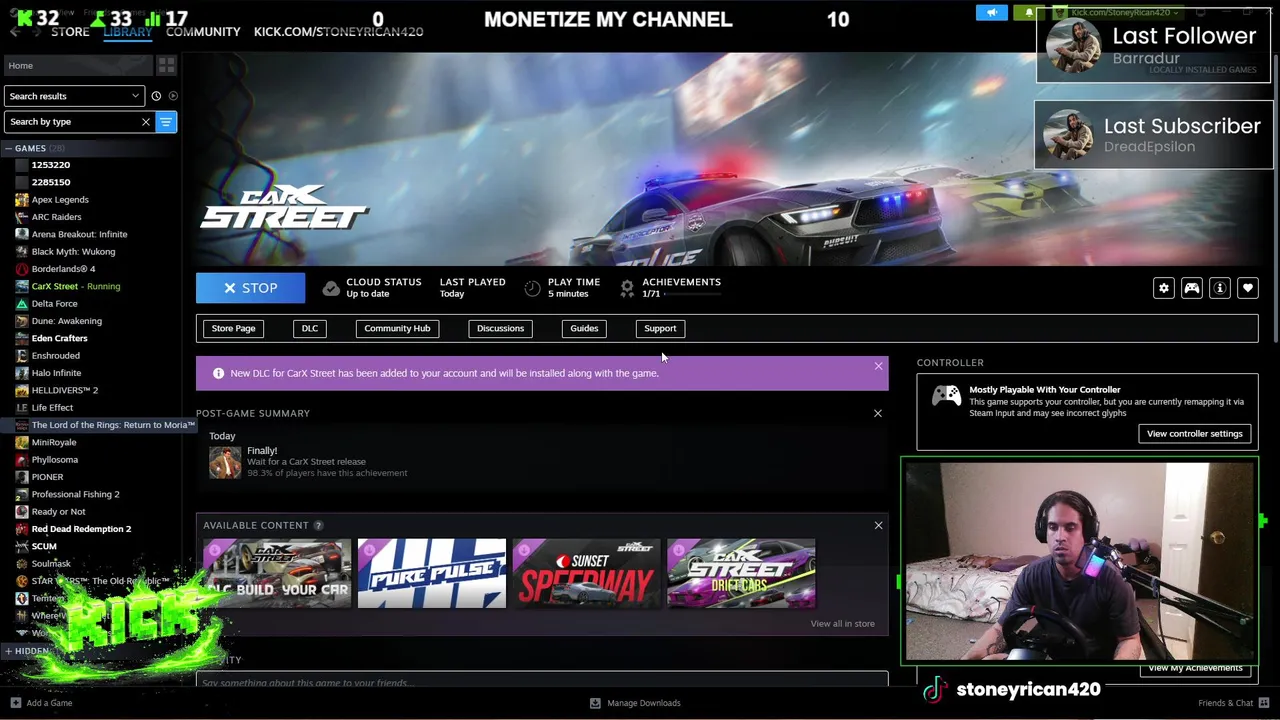
Task: Click the Add a Game plus icon
Action: [x=15, y=703]
